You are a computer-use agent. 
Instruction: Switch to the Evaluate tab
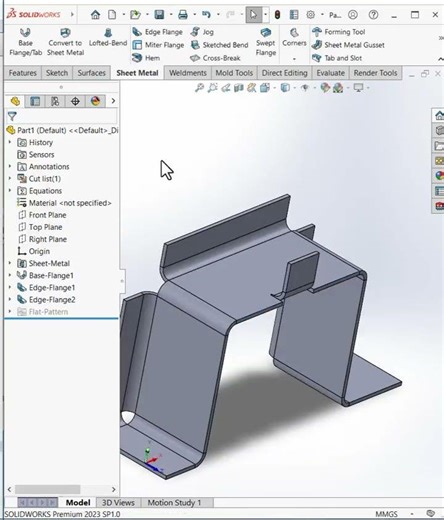[x=330, y=73]
